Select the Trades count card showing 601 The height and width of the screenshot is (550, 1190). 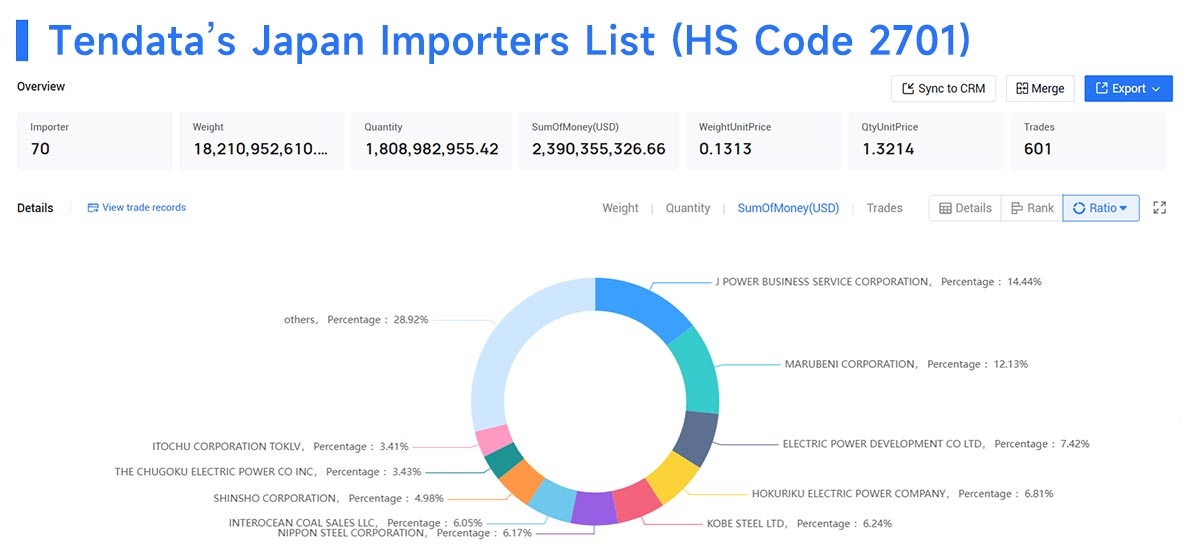pyautogui.click(x=1088, y=140)
